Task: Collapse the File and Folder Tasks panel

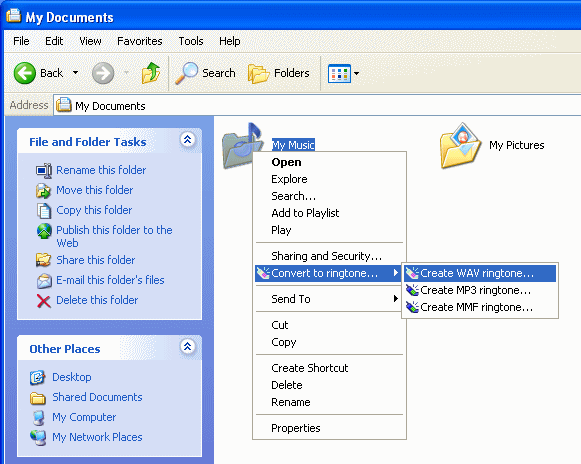Action: coord(187,140)
